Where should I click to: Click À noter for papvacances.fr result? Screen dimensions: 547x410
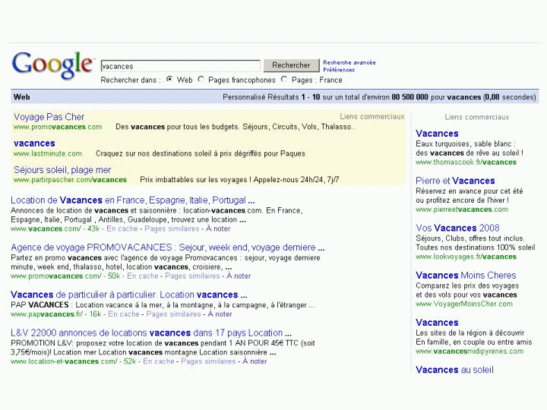click(220, 314)
